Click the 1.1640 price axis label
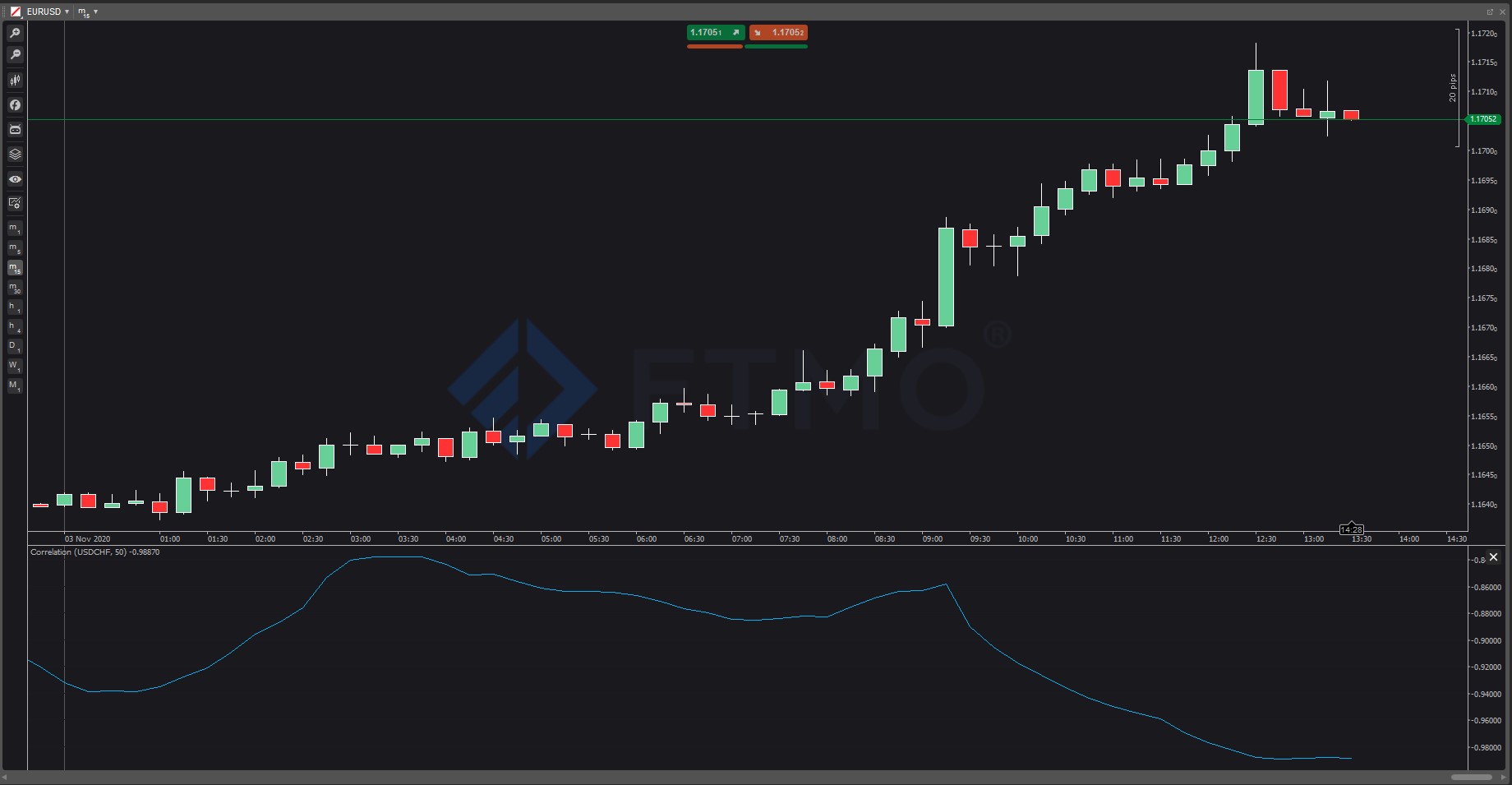Image resolution: width=1512 pixels, height=785 pixels. (x=1484, y=505)
